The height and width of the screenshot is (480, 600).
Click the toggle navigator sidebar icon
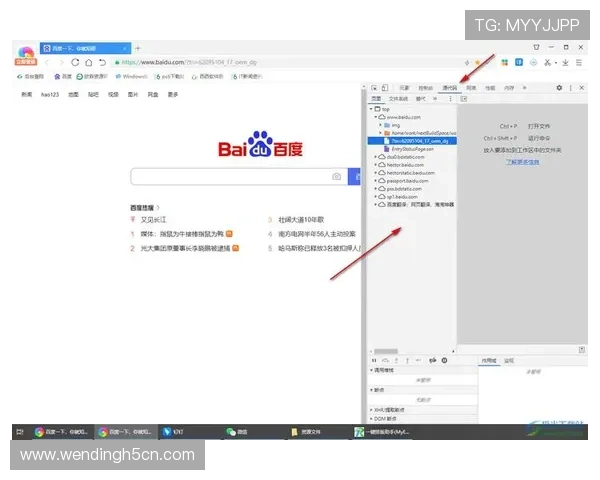[463, 99]
